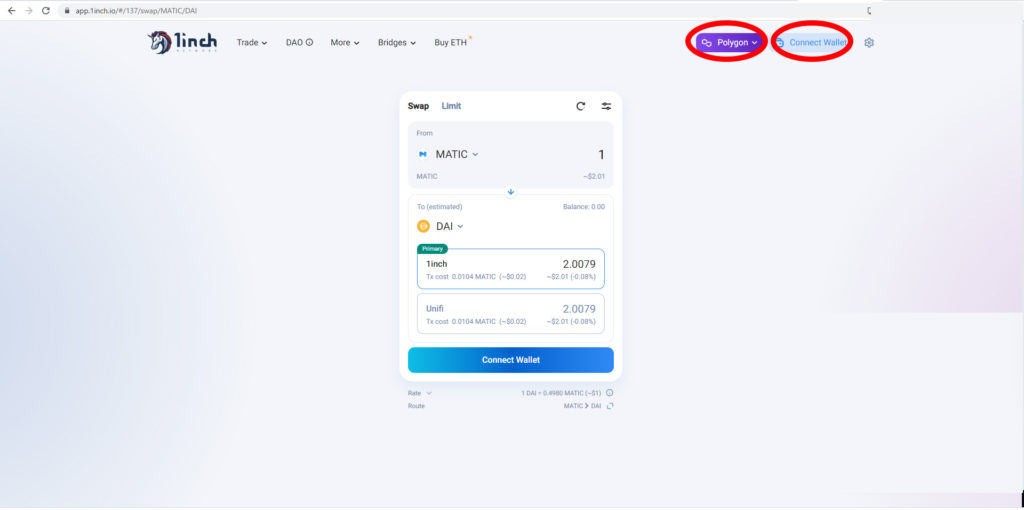Click the route details icon

coord(610,406)
